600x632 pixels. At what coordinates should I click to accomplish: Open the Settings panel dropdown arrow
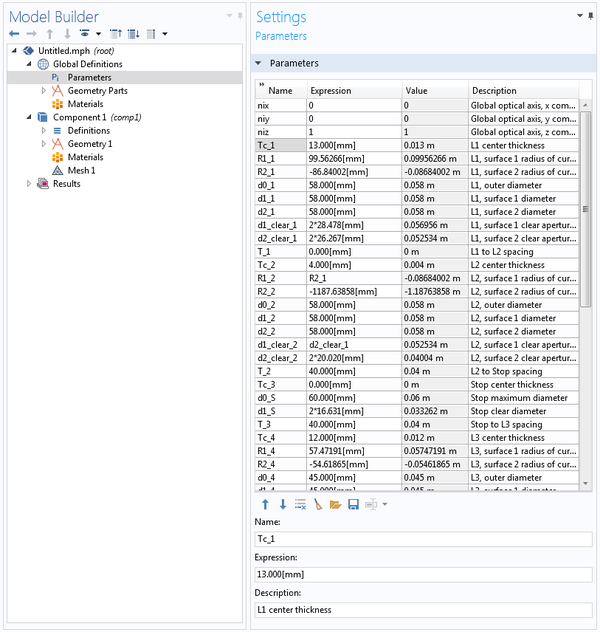pyautogui.click(x=580, y=16)
